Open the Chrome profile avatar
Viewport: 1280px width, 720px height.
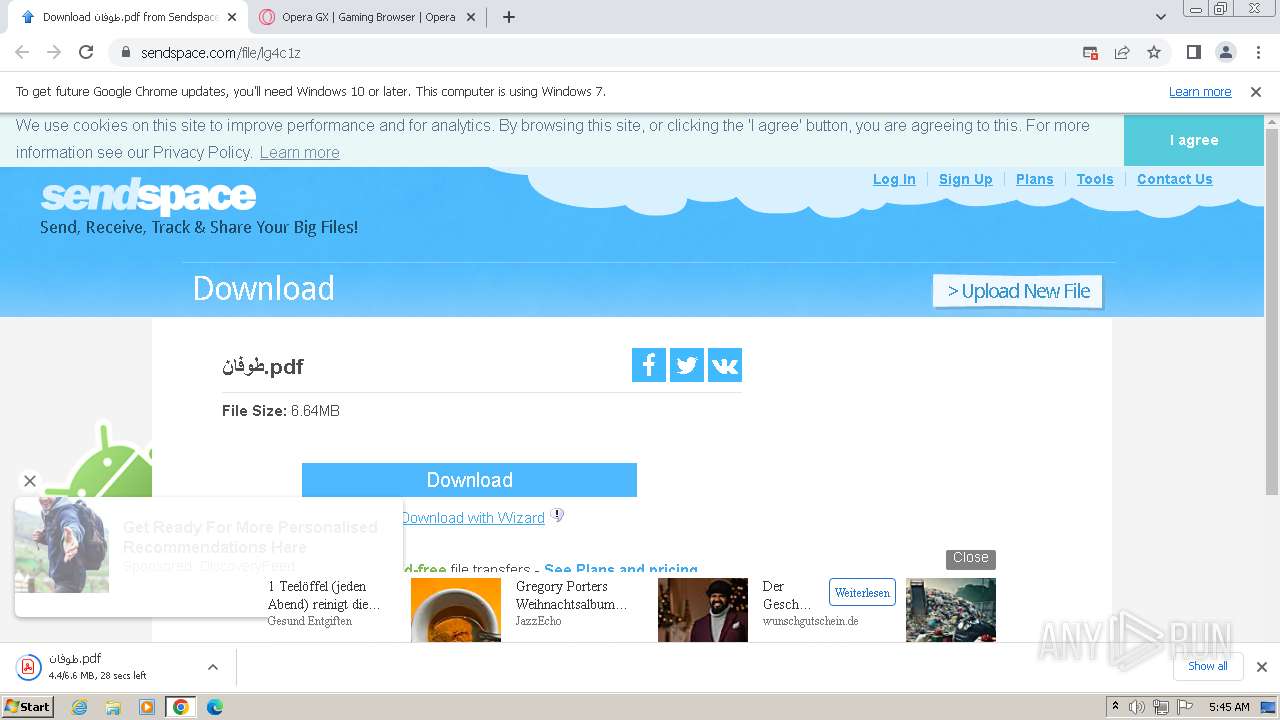[1226, 53]
